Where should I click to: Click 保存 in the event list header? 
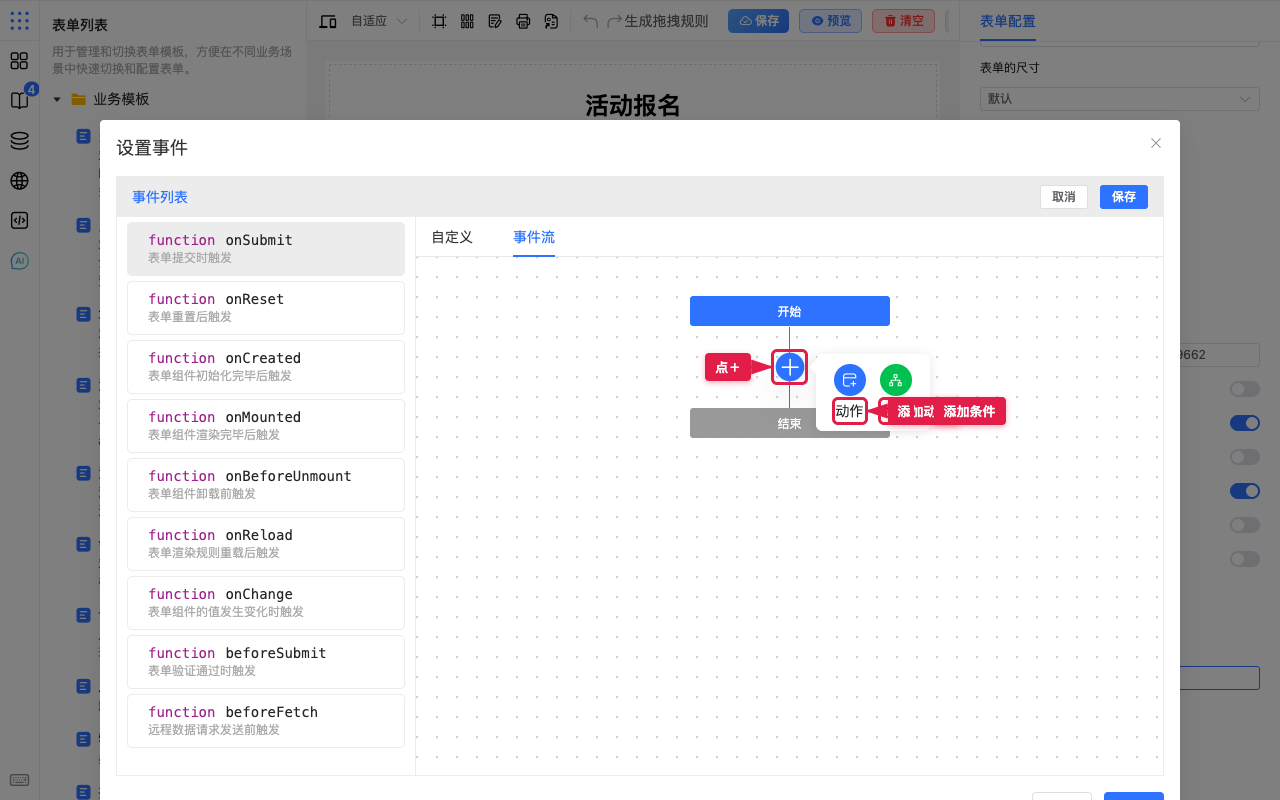click(x=1124, y=197)
